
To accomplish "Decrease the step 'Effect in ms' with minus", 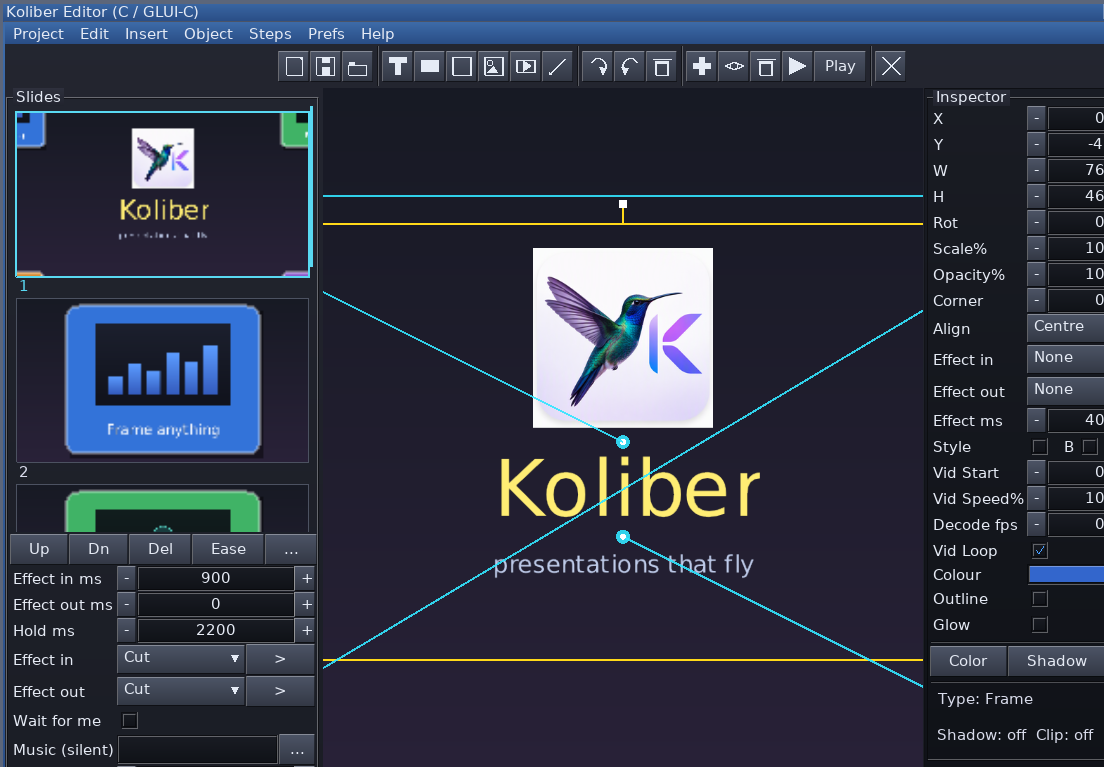I will pos(126,578).
